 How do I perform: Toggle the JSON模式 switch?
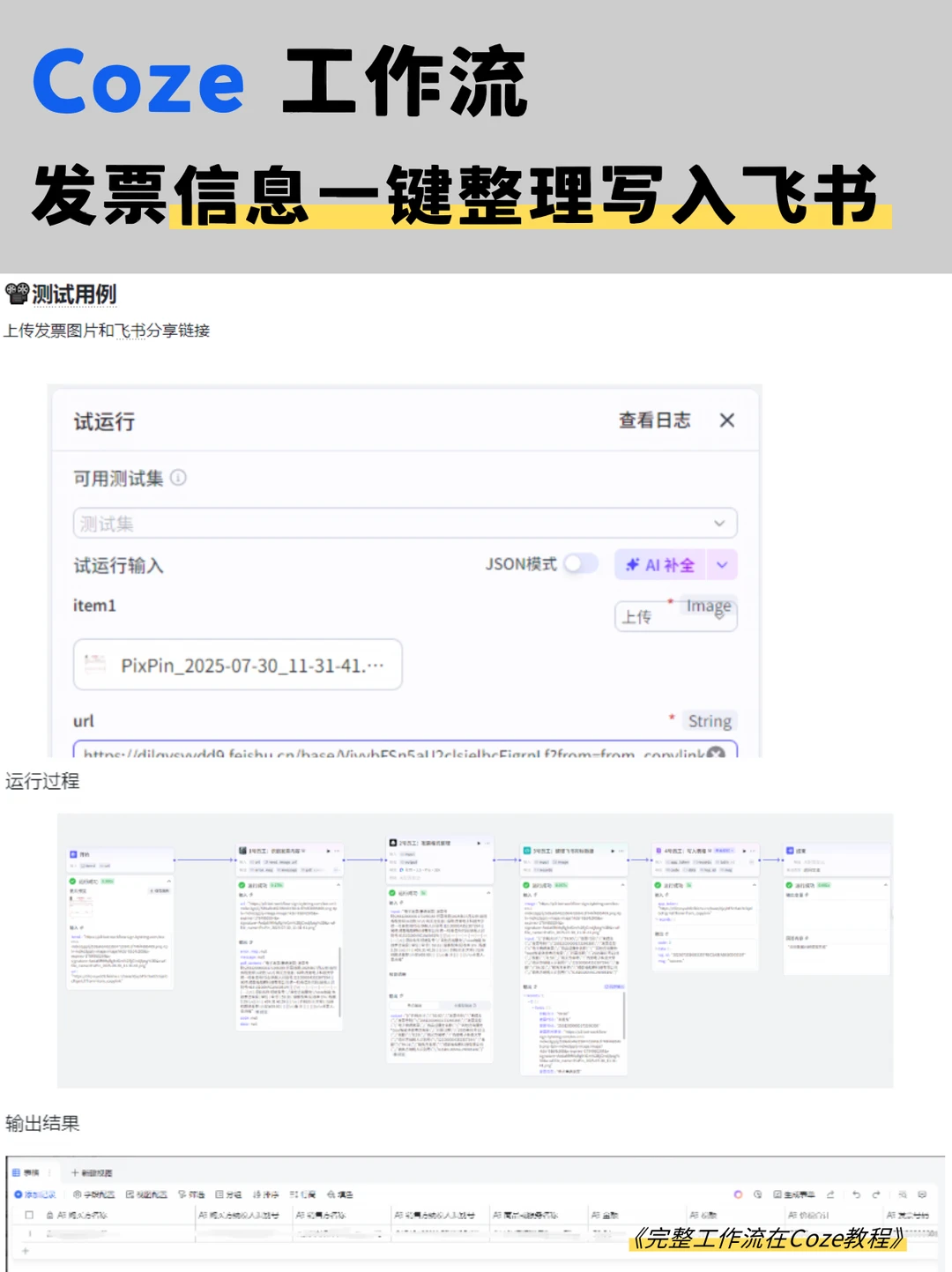tap(580, 563)
